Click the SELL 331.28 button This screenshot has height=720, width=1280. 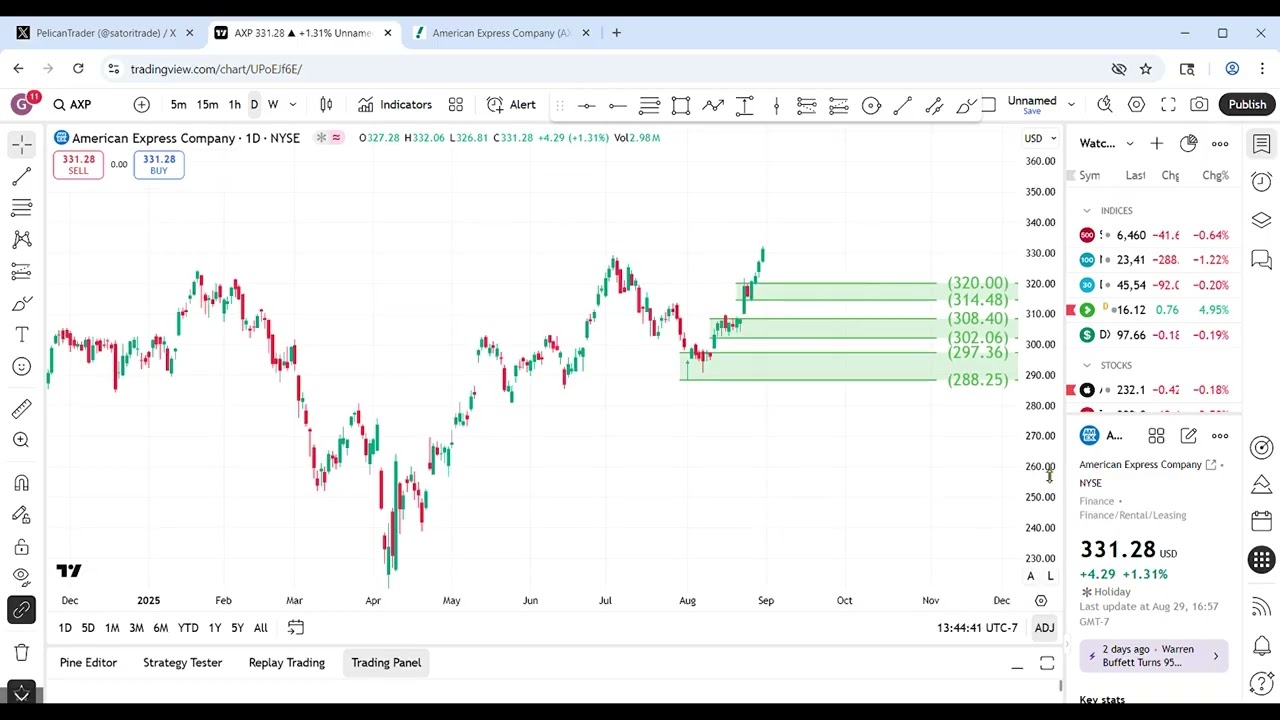pyautogui.click(x=78, y=165)
